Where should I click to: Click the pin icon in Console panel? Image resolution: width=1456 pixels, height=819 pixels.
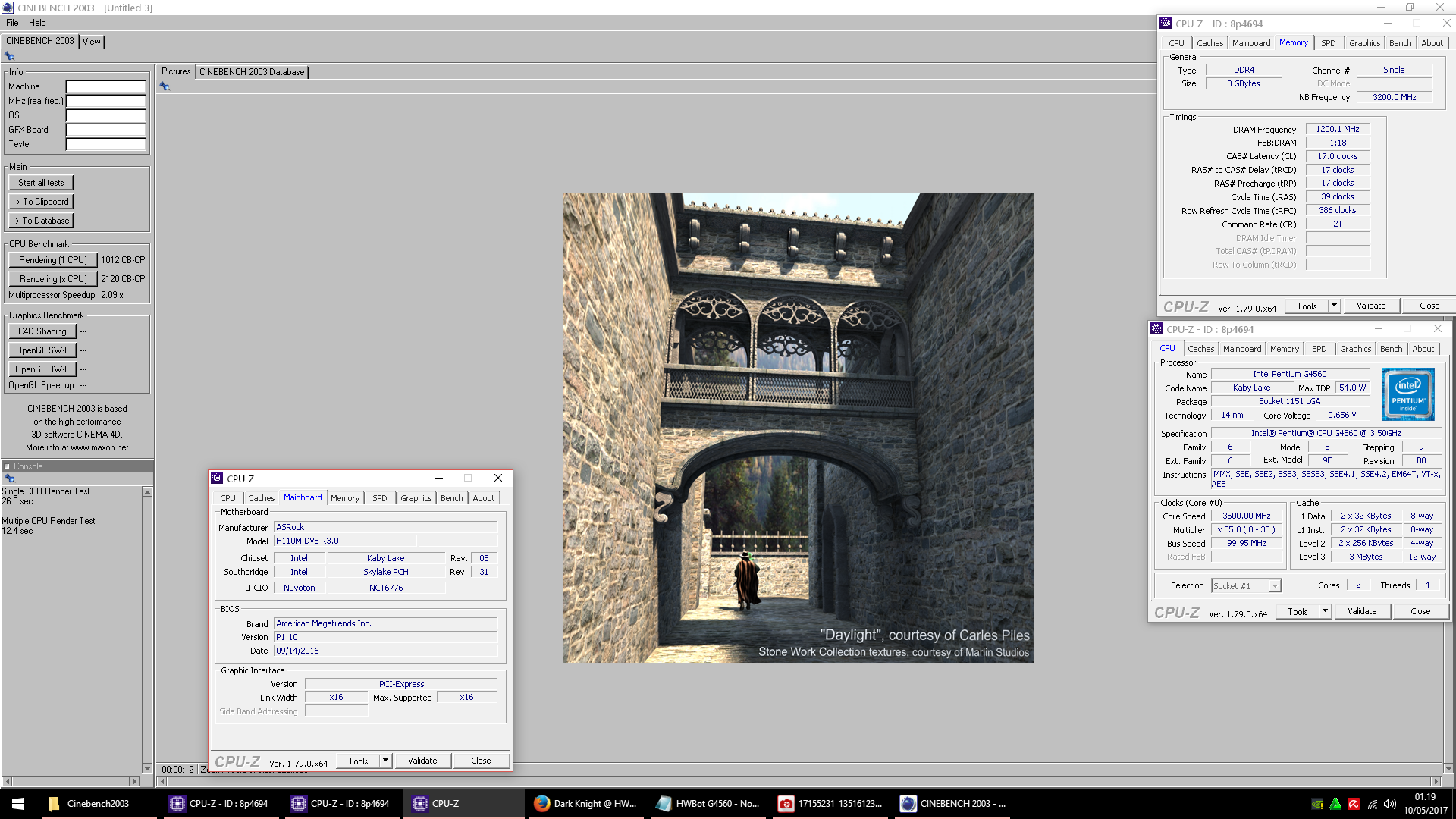click(x=10, y=479)
